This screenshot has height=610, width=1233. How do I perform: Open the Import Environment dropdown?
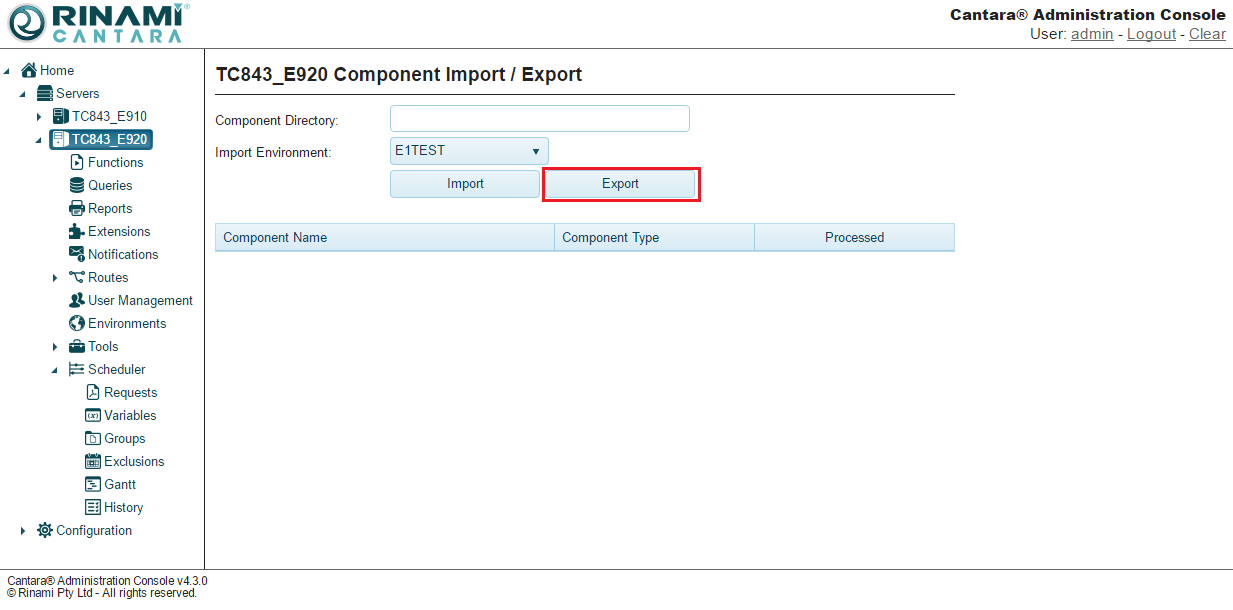(469, 151)
